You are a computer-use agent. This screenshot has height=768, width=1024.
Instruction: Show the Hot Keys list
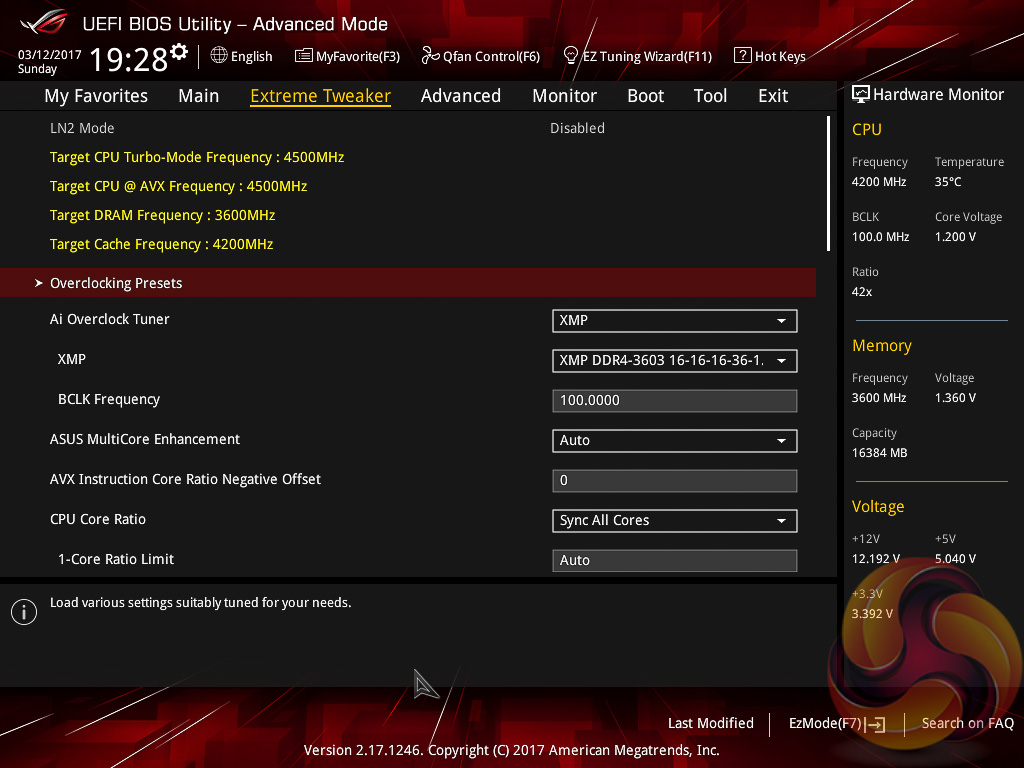(770, 56)
